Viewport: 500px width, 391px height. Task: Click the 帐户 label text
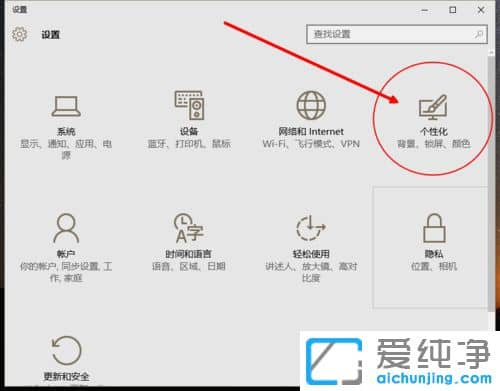coord(66,254)
